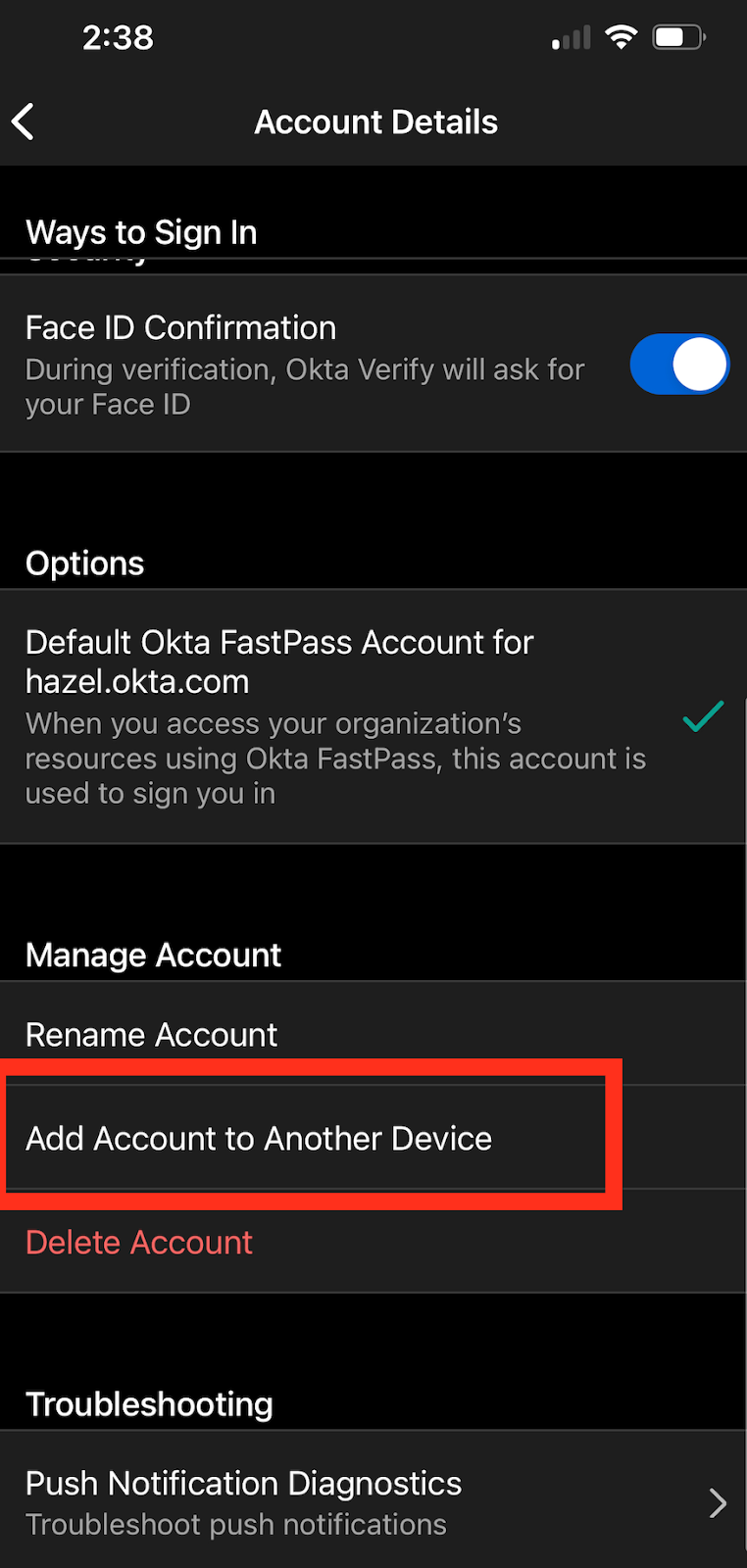Tap the cellular signal bars icon
The image size is (747, 1568).
pyautogui.click(x=572, y=39)
